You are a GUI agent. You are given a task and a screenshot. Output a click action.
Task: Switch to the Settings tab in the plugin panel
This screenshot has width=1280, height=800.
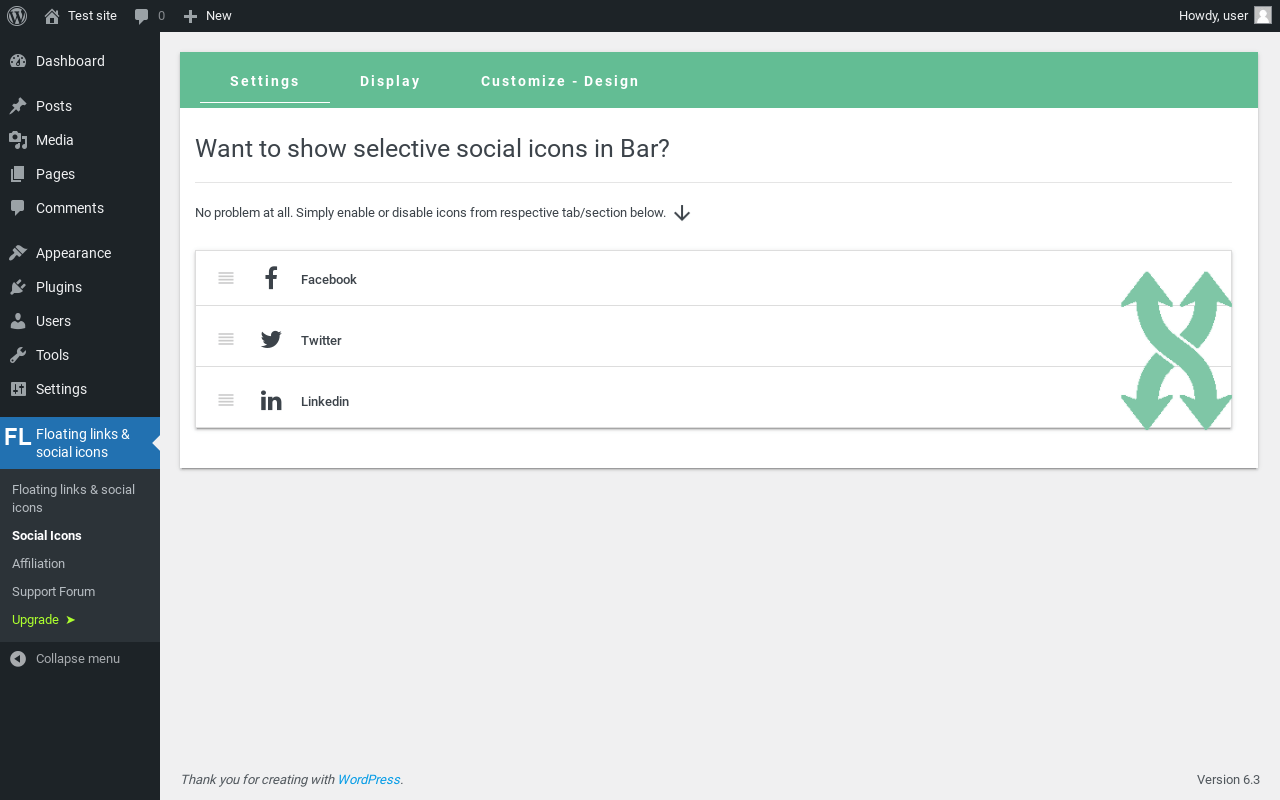[265, 81]
